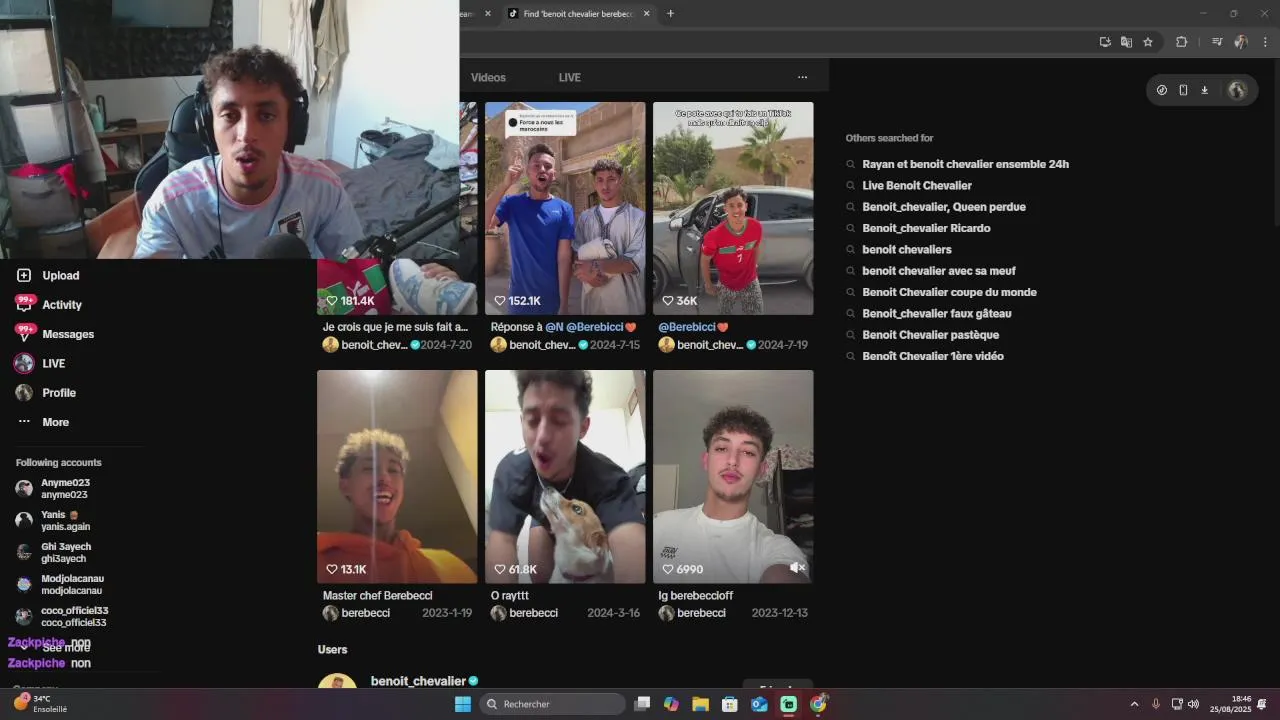Close the TikTok browser tab
1280x720 pixels.
tap(646, 14)
